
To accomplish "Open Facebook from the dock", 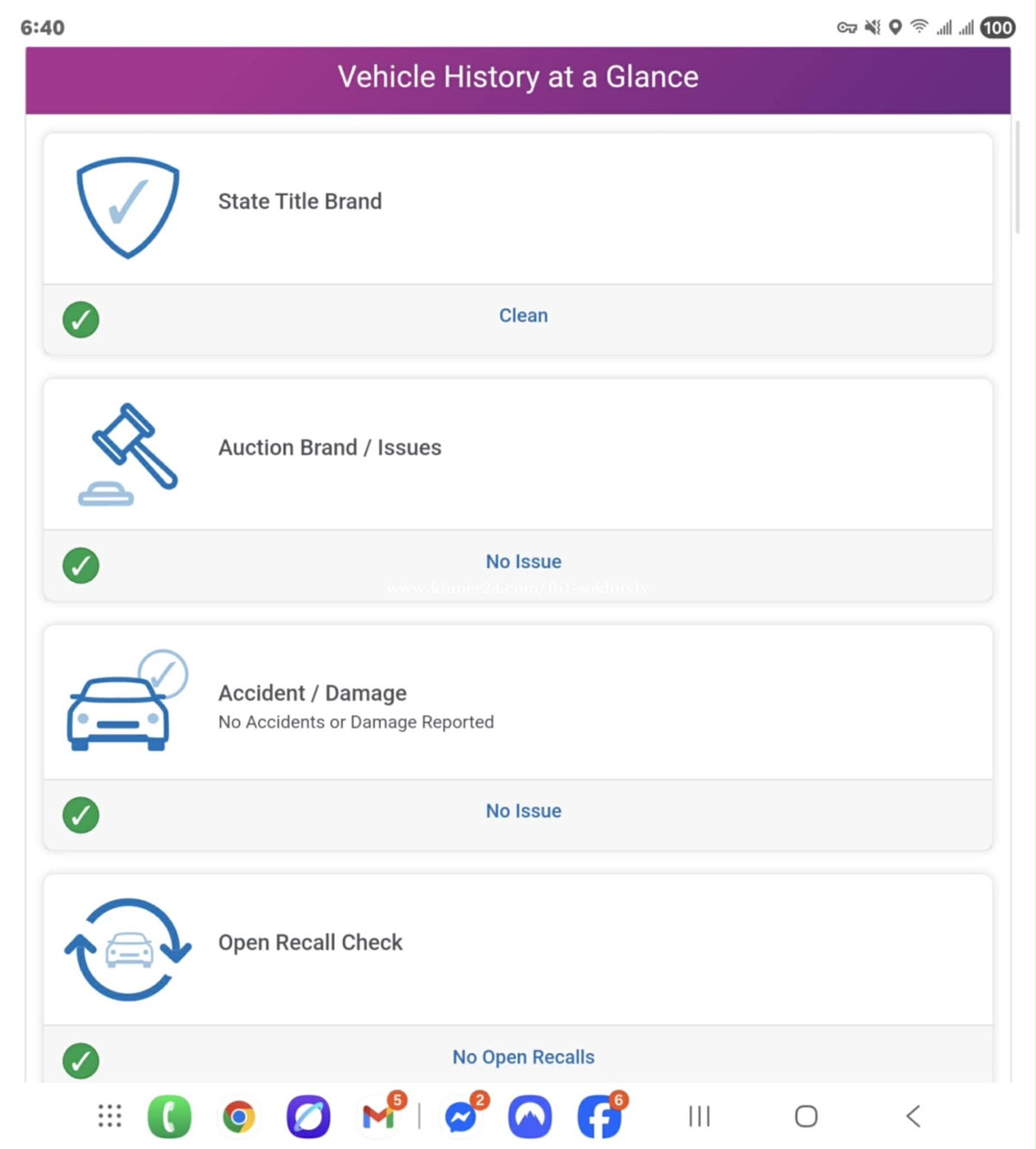I will [599, 1116].
